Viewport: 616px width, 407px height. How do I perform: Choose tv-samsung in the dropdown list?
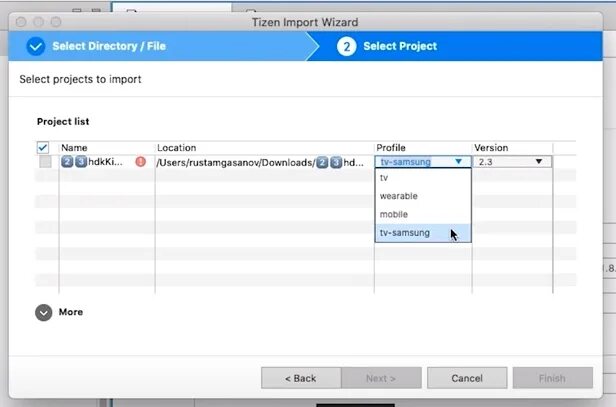tap(423, 233)
